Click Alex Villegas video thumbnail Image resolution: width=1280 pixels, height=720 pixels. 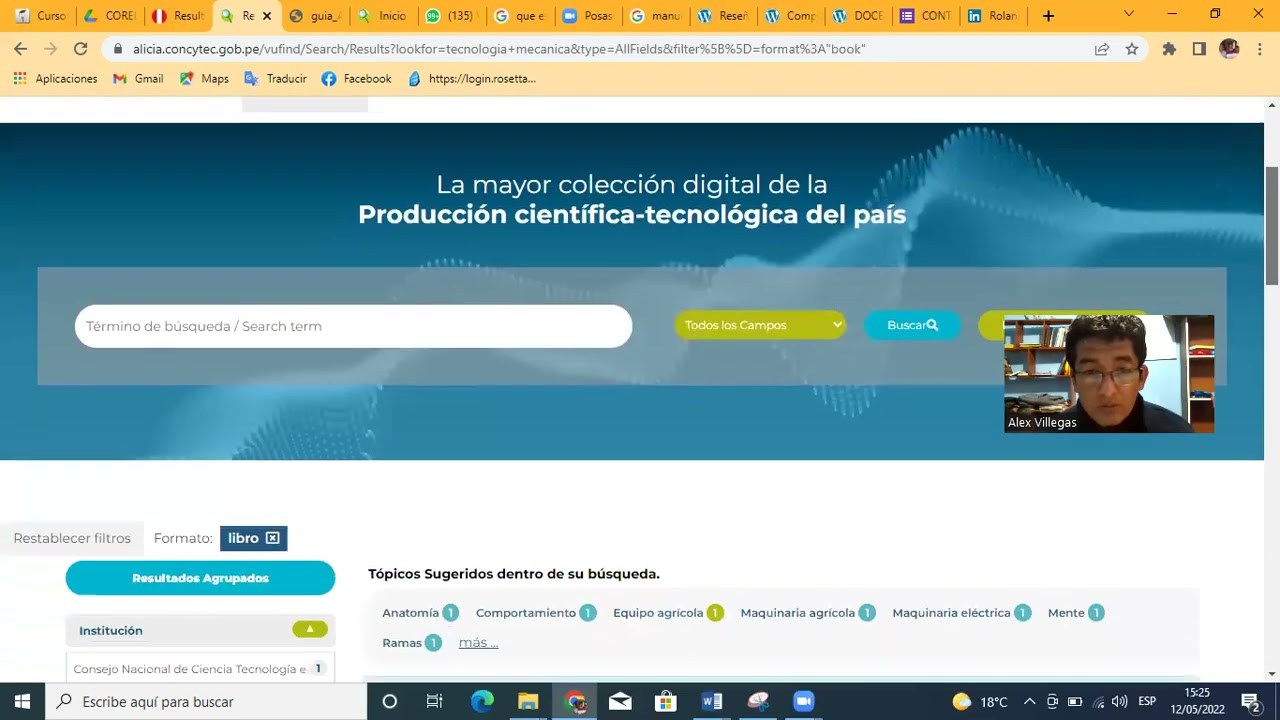click(x=1109, y=374)
